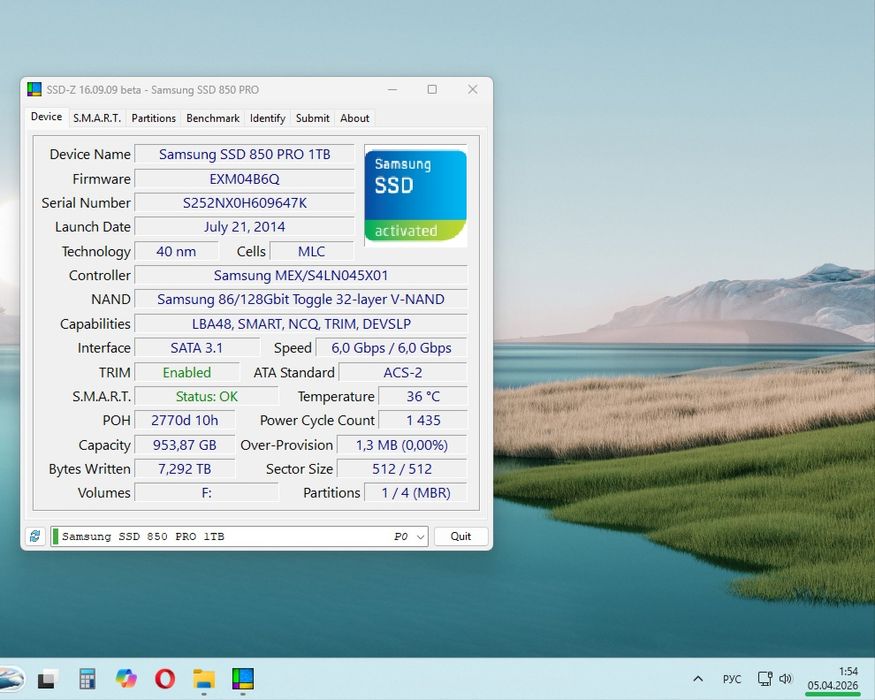This screenshot has width=875, height=700.
Task: Open the Task View taskbar icon
Action: pyautogui.click(x=48, y=679)
